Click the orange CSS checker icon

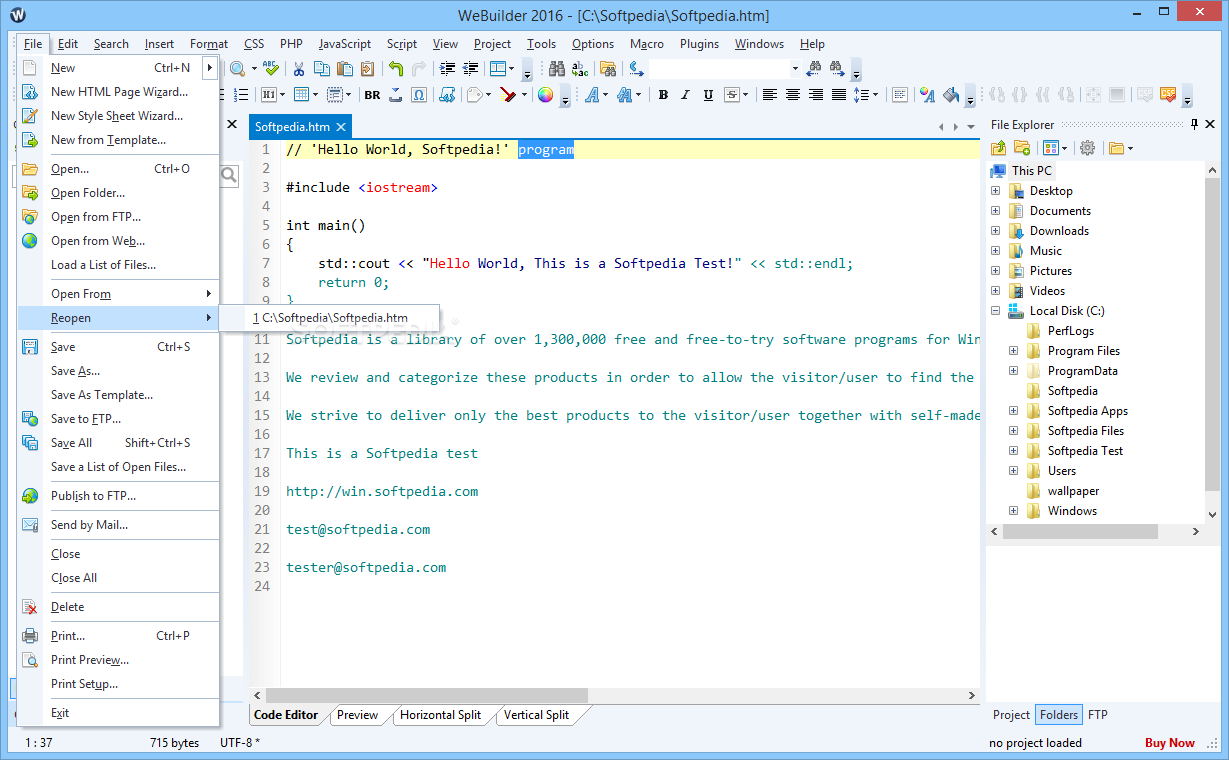pyautogui.click(x=1167, y=94)
